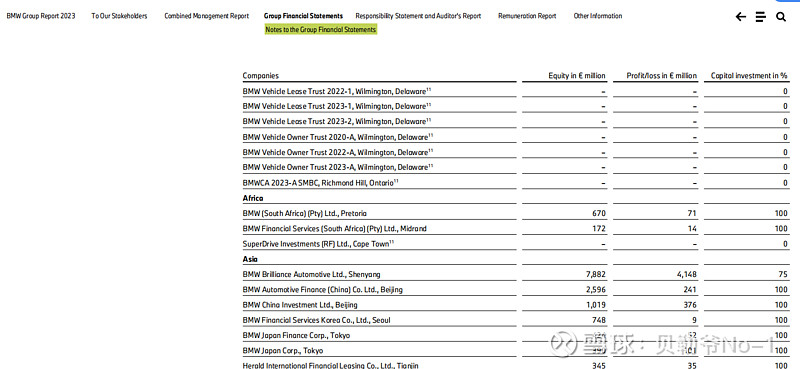The height and width of the screenshot is (369, 800).
Task: Click equity value 2,596
Action: (596, 290)
